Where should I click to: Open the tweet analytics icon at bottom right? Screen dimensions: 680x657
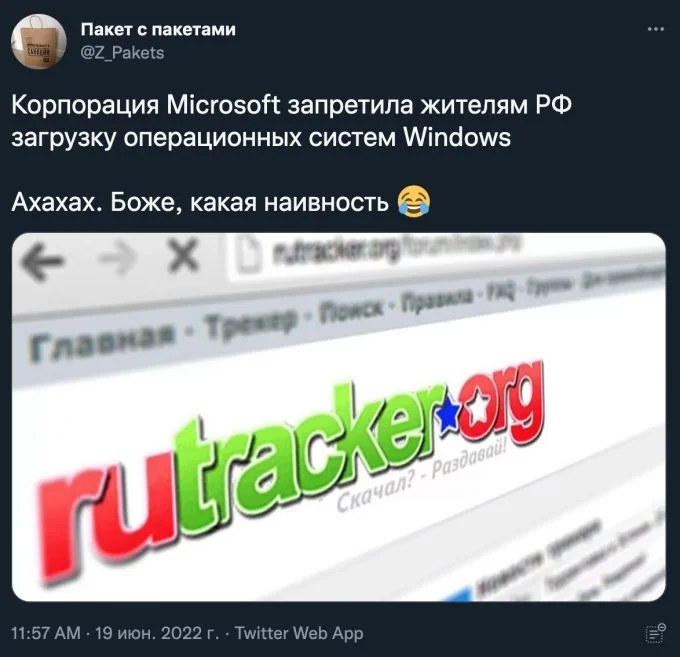[x=655, y=634]
